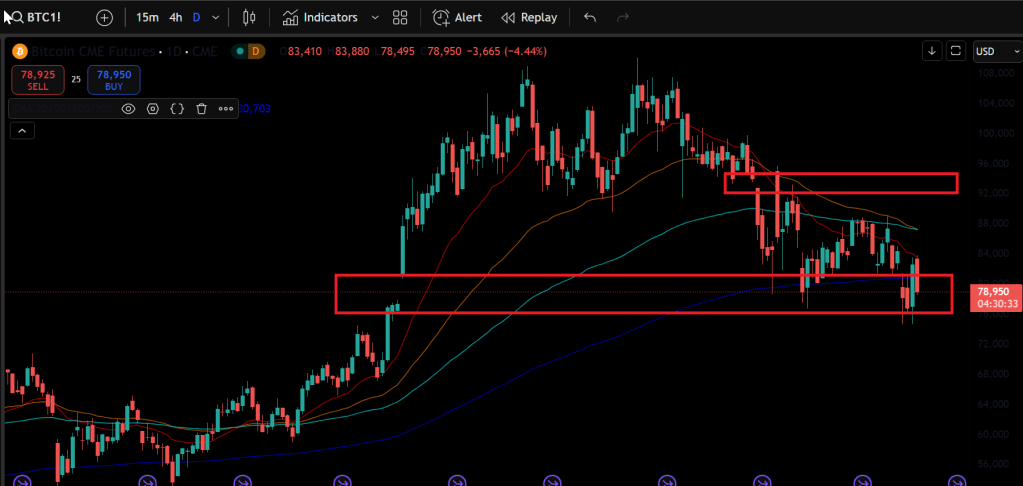1023x486 pixels.
Task: Expand the timeframe interval dropdown
Action: (x=216, y=17)
